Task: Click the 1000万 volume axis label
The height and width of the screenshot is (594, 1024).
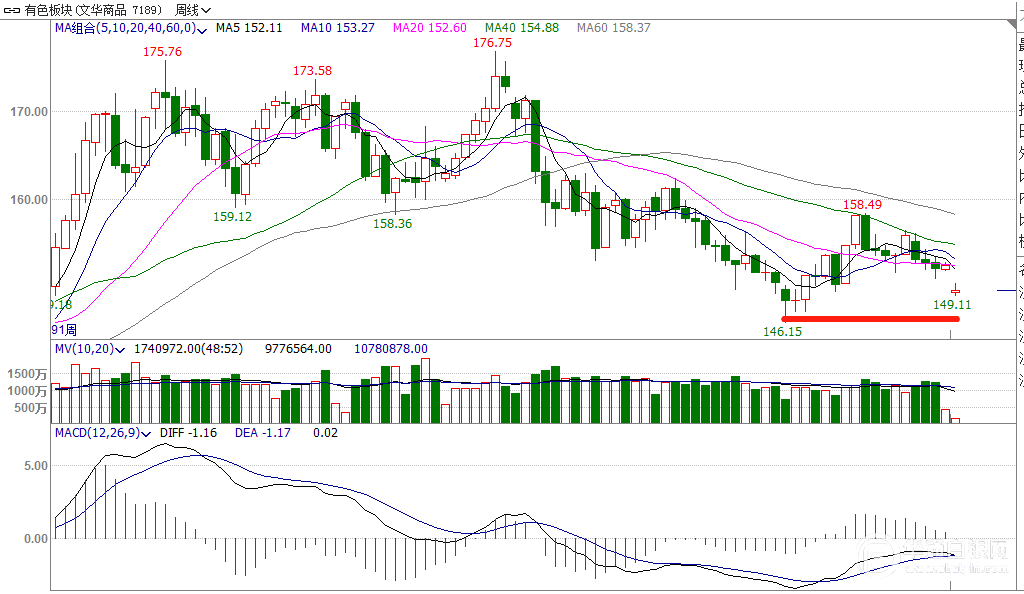Action: [x=27, y=392]
